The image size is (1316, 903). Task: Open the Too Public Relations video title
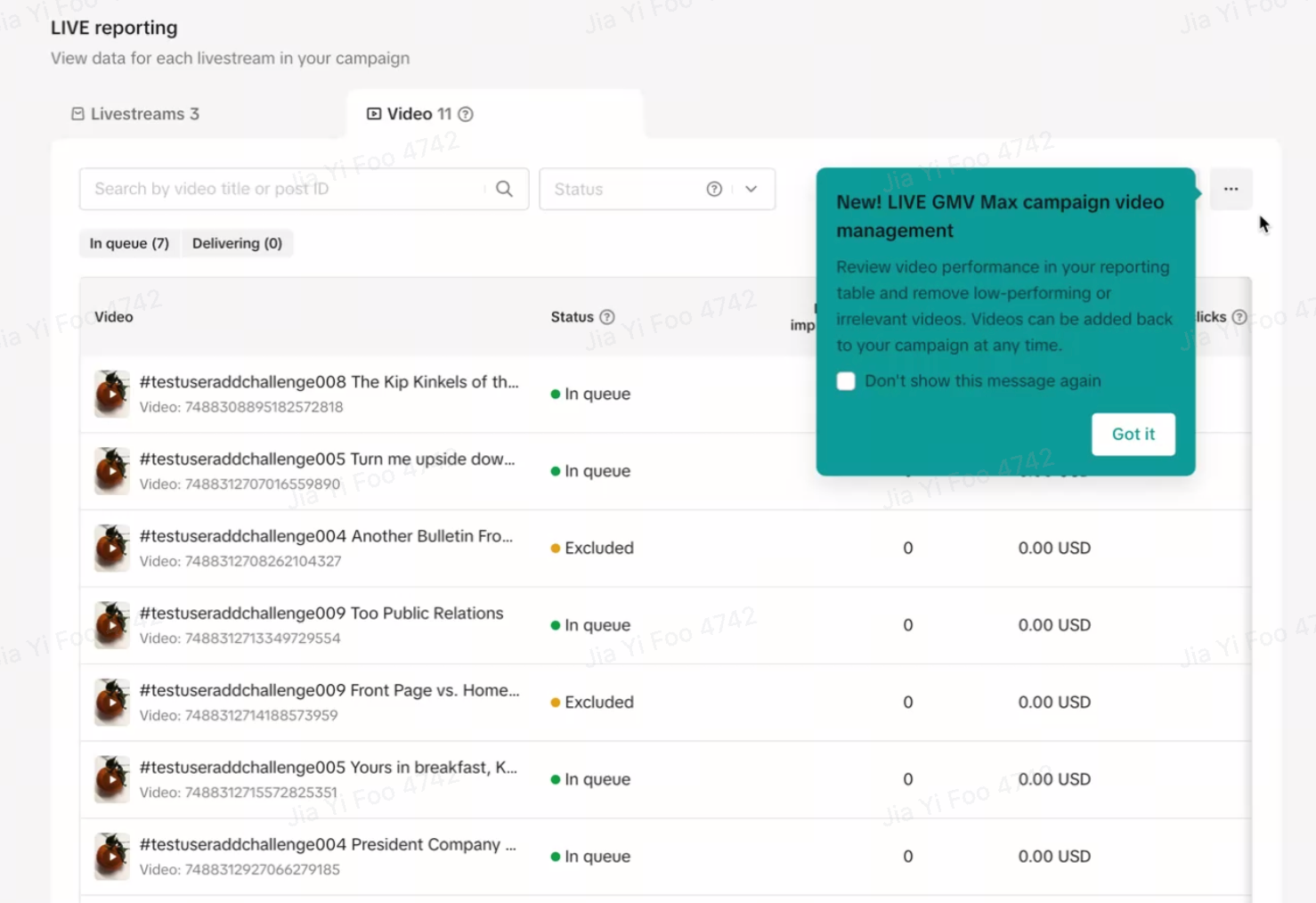click(x=321, y=613)
